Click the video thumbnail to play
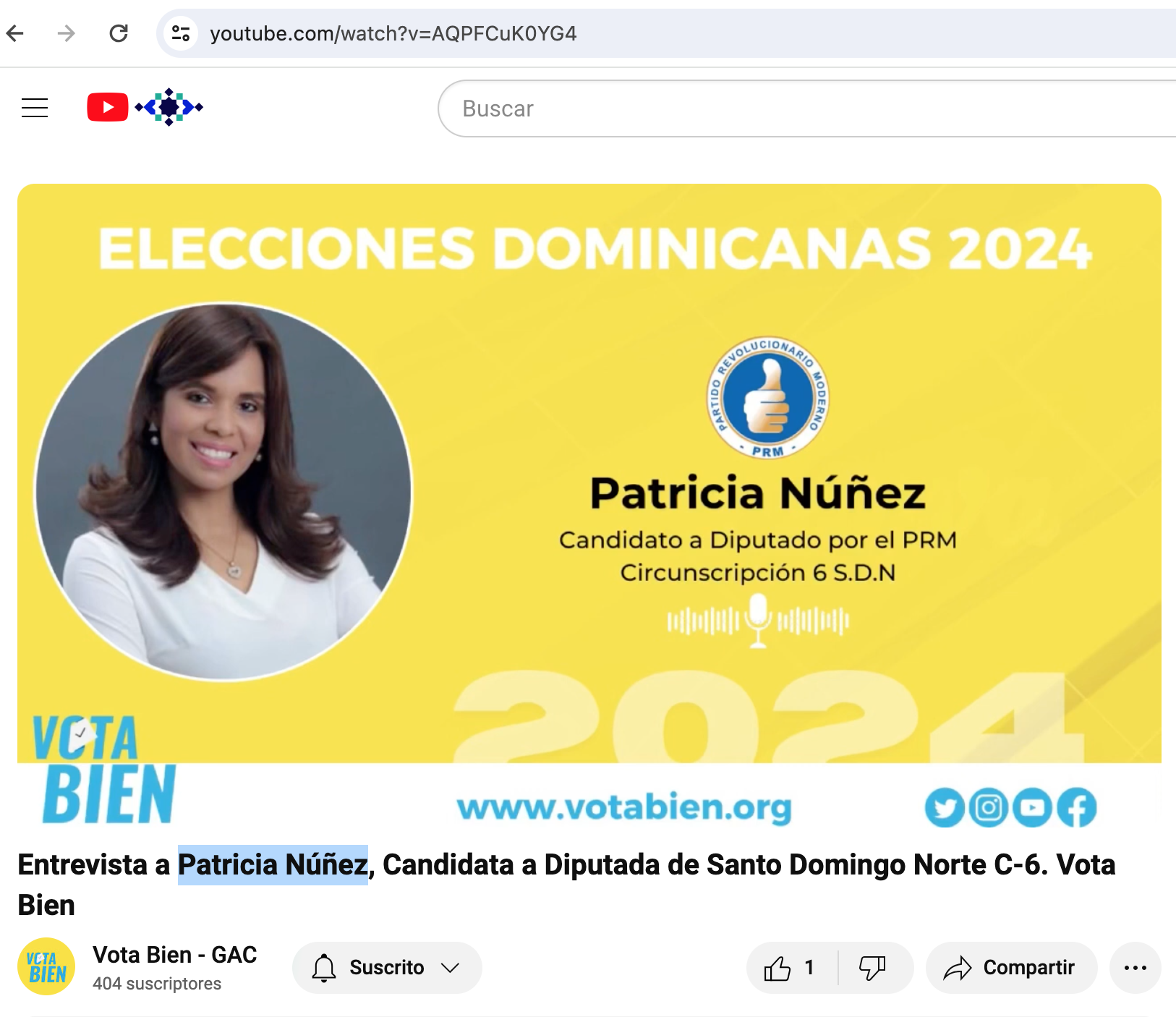Viewport: 1176px width, 1017px height. coord(589,506)
